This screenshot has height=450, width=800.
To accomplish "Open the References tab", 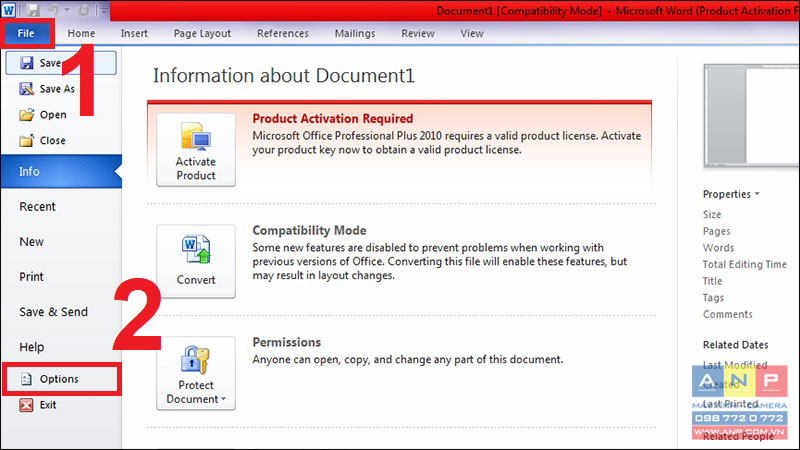I will click(x=283, y=33).
